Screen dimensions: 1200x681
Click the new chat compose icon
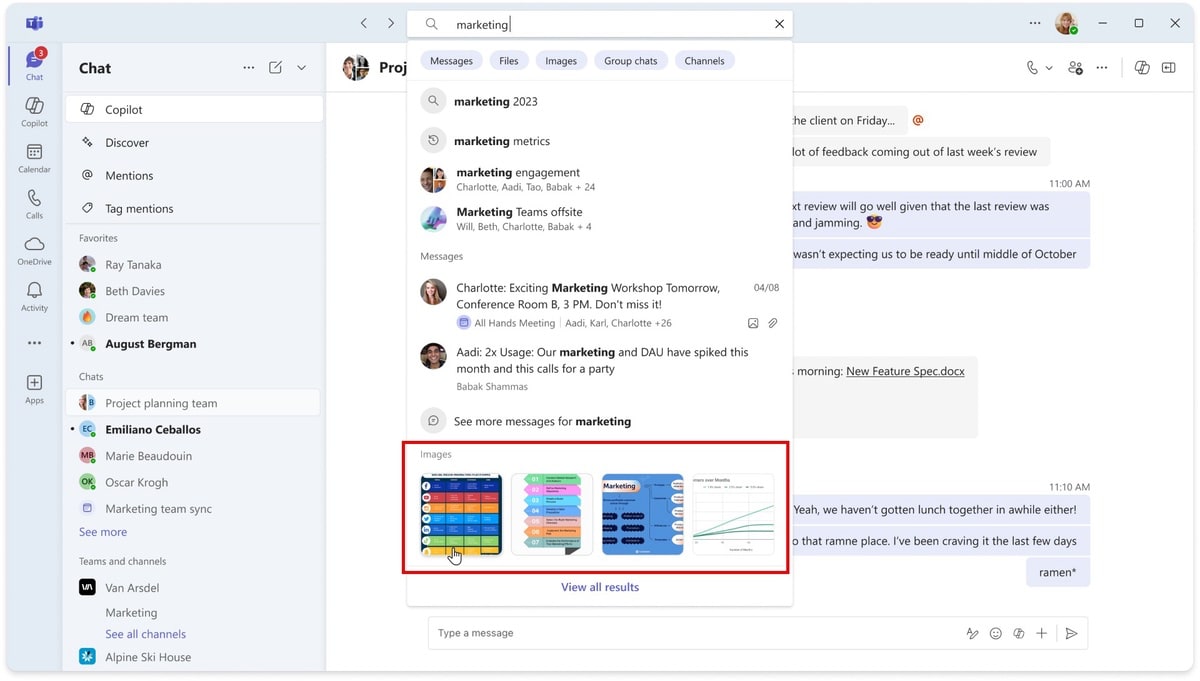(275, 68)
